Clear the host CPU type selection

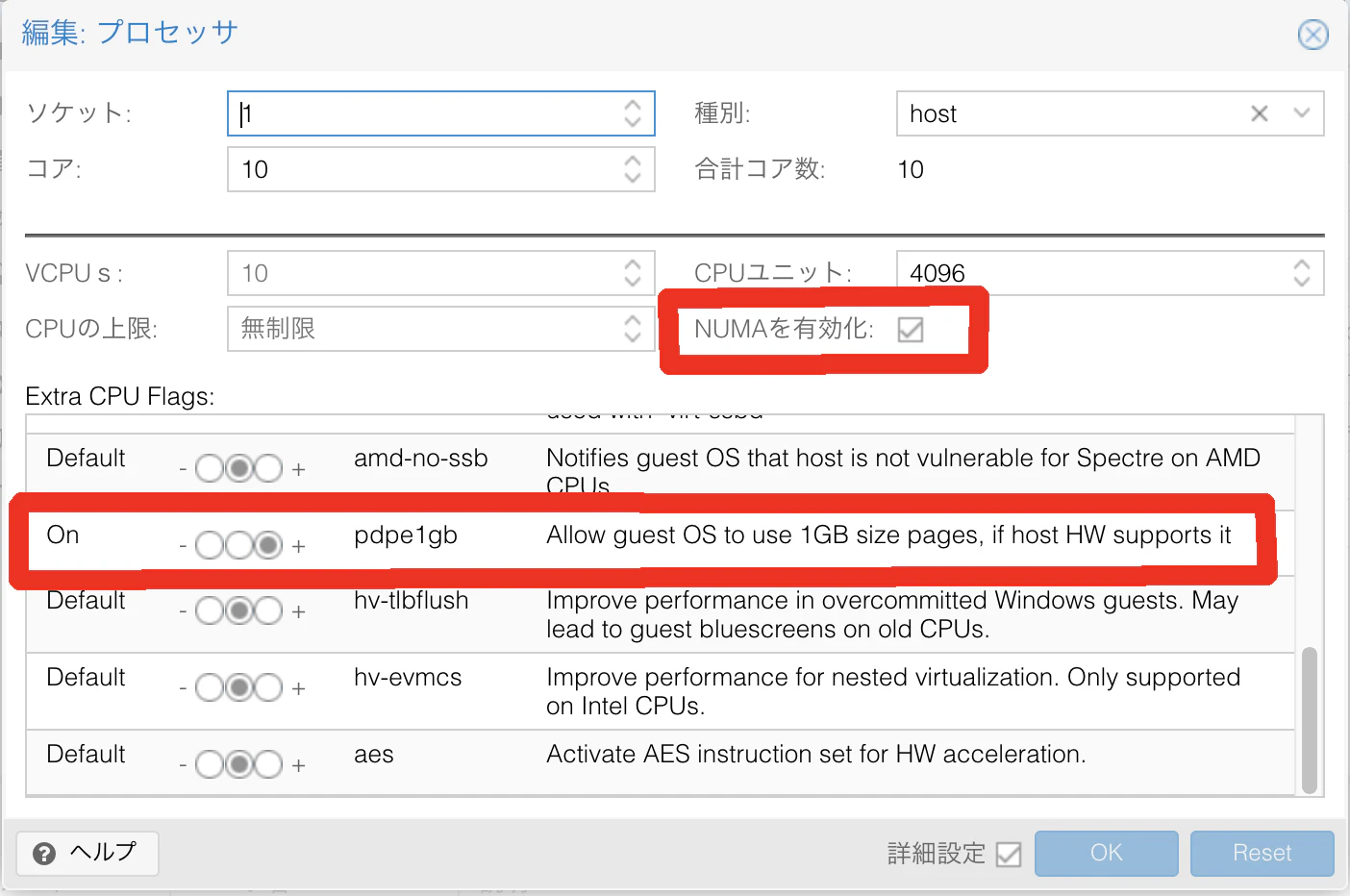pos(1260,113)
